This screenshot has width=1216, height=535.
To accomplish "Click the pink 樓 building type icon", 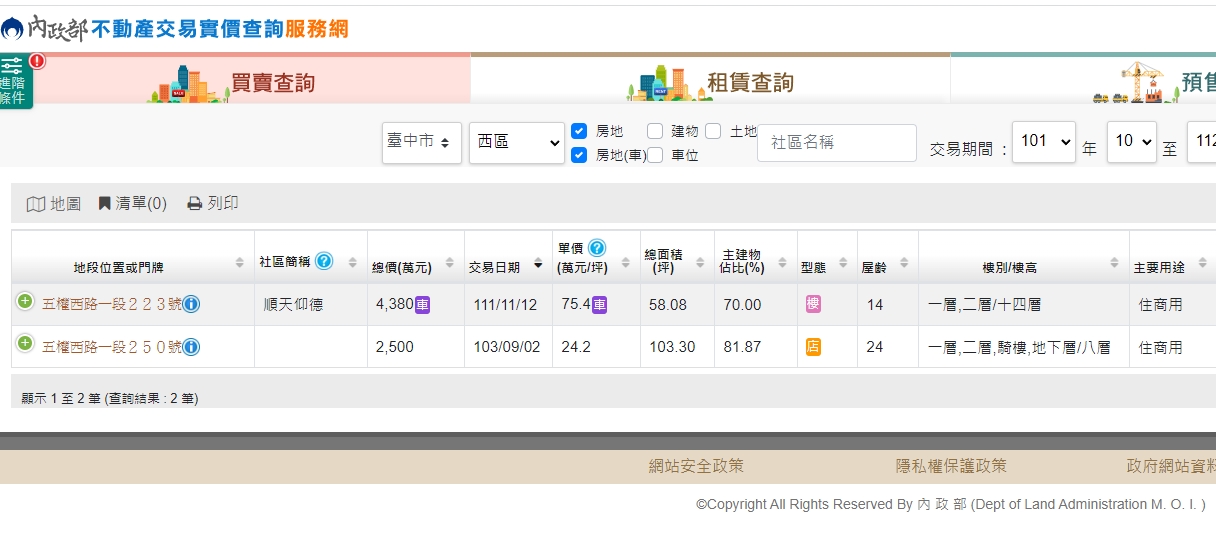I will tap(813, 303).
